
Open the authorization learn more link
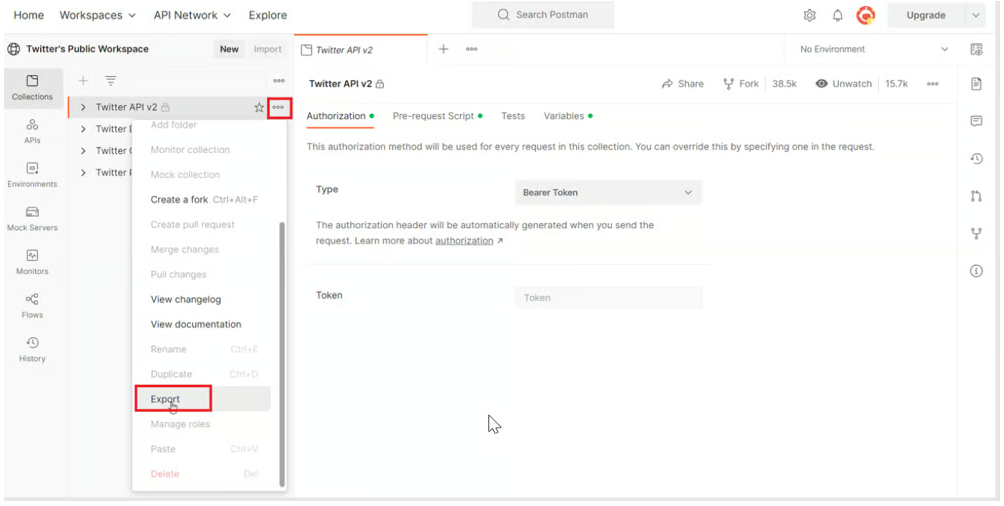(464, 241)
